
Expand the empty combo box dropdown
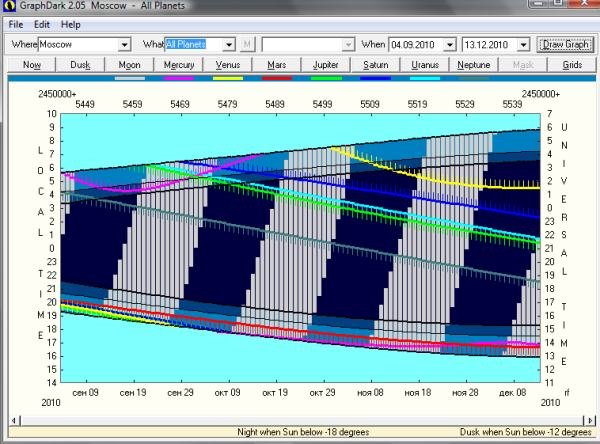tap(348, 44)
